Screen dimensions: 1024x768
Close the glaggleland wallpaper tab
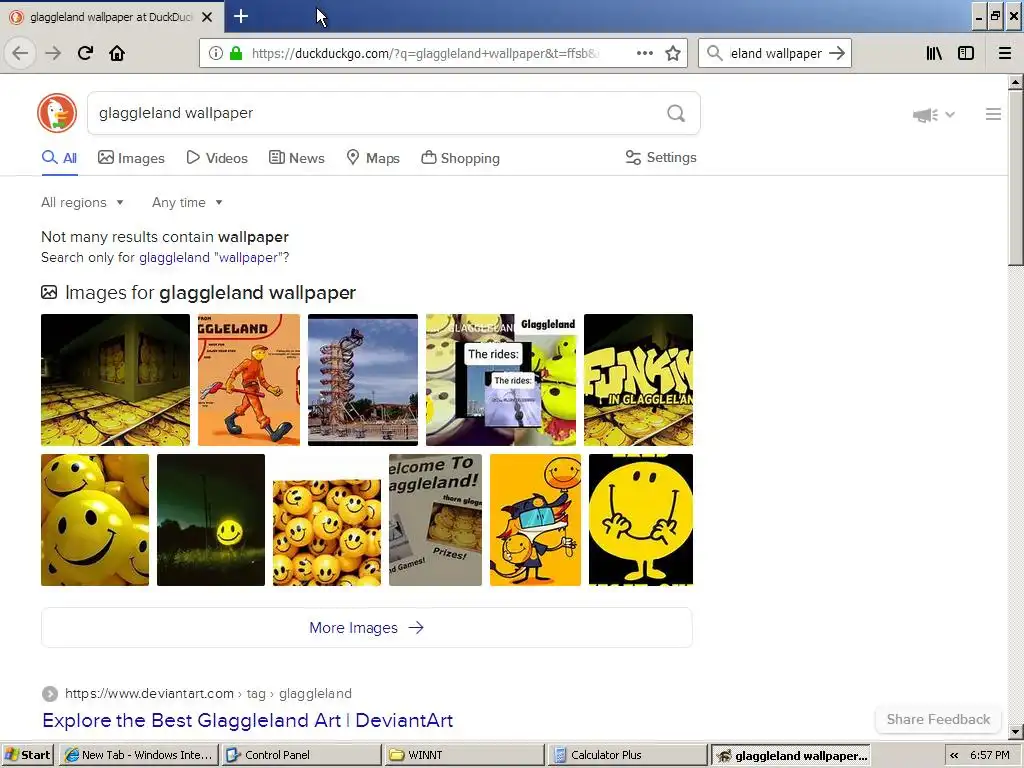point(207,17)
